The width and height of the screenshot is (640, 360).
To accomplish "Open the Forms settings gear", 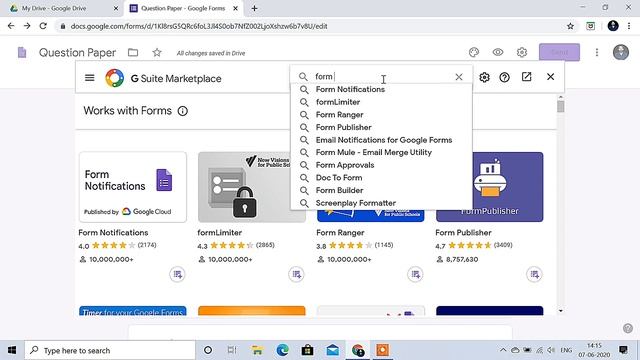I will pyautogui.click(x=522, y=52).
